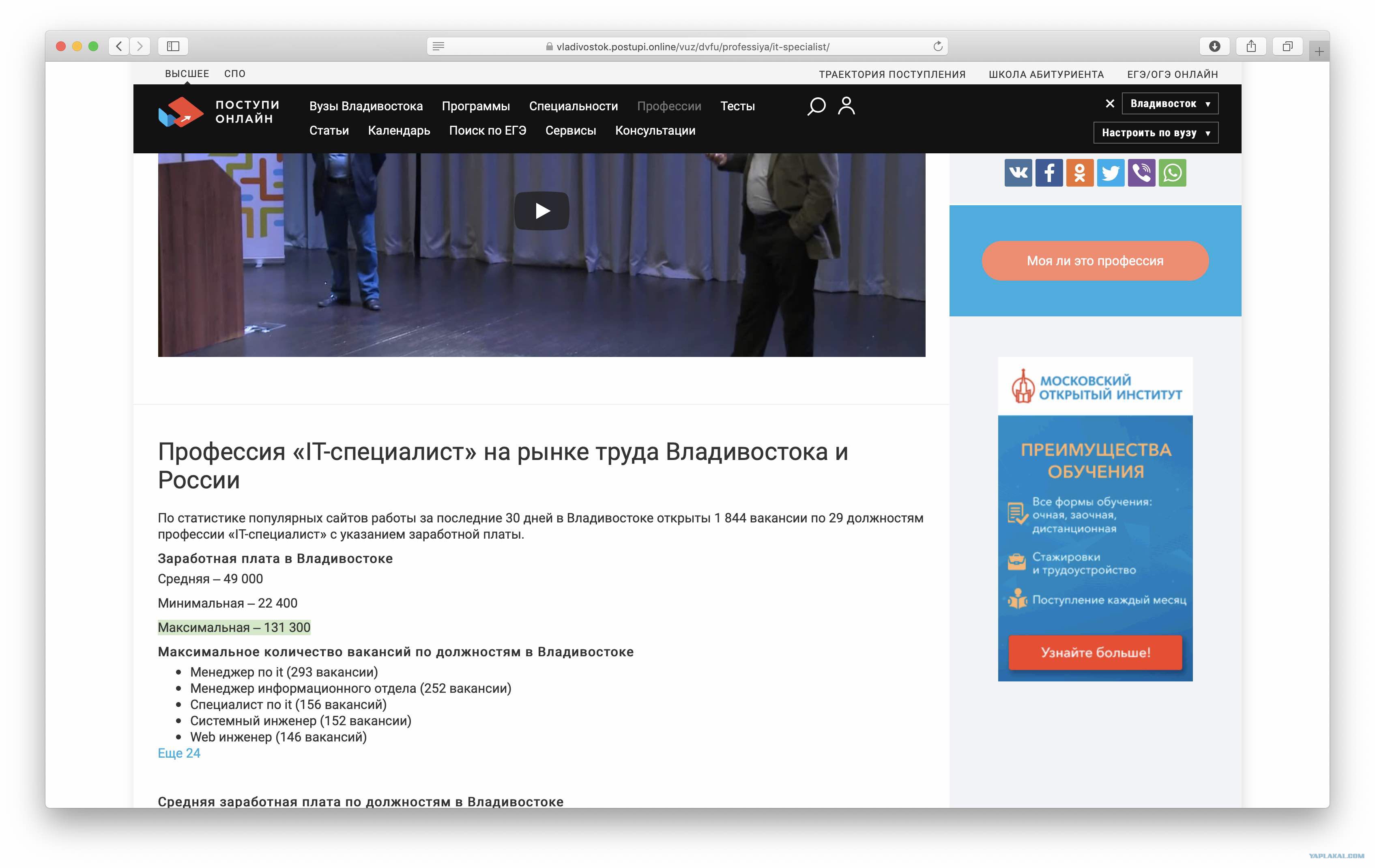Click Web инженер (146 вакансий) item
The height and width of the screenshot is (868, 1375).
(279, 737)
